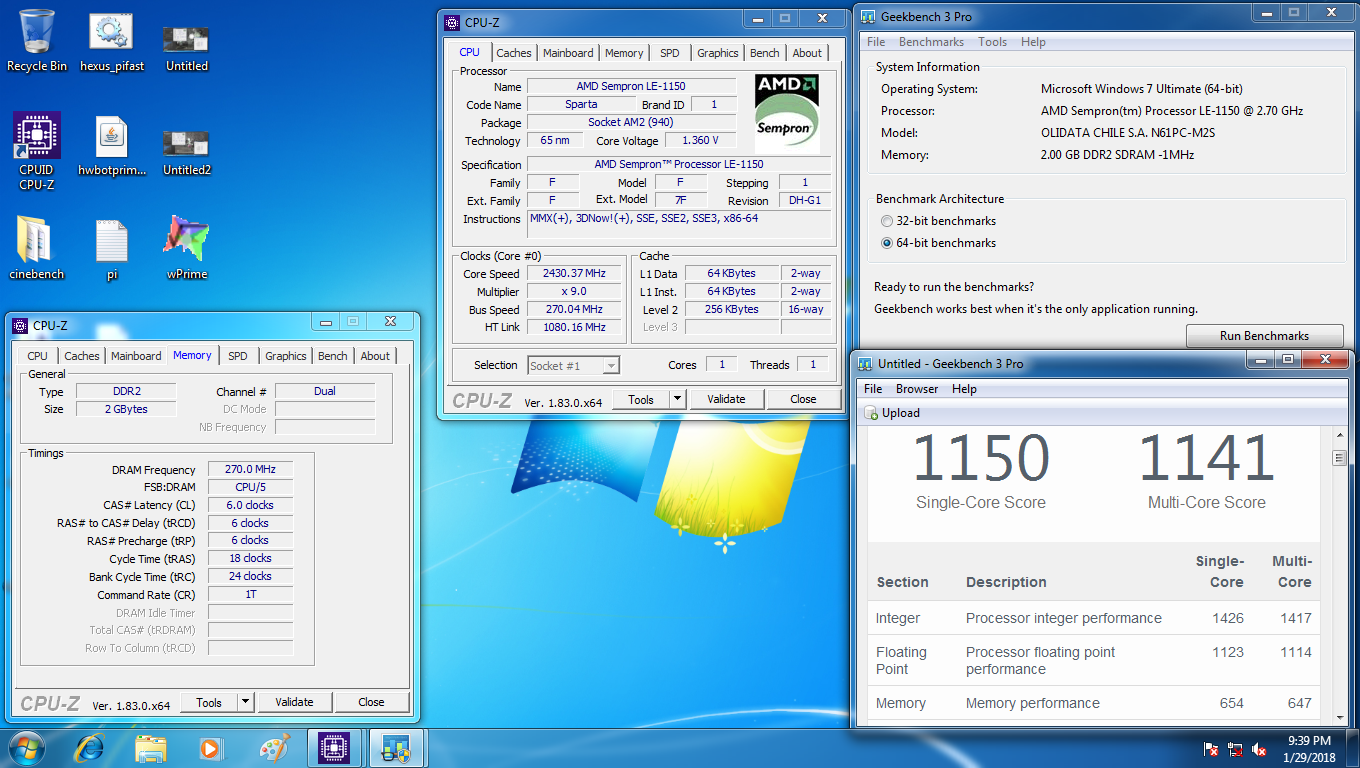1360x768 pixels.
Task: Click Bus Speed value 270.04 MHz
Action: 575,309
